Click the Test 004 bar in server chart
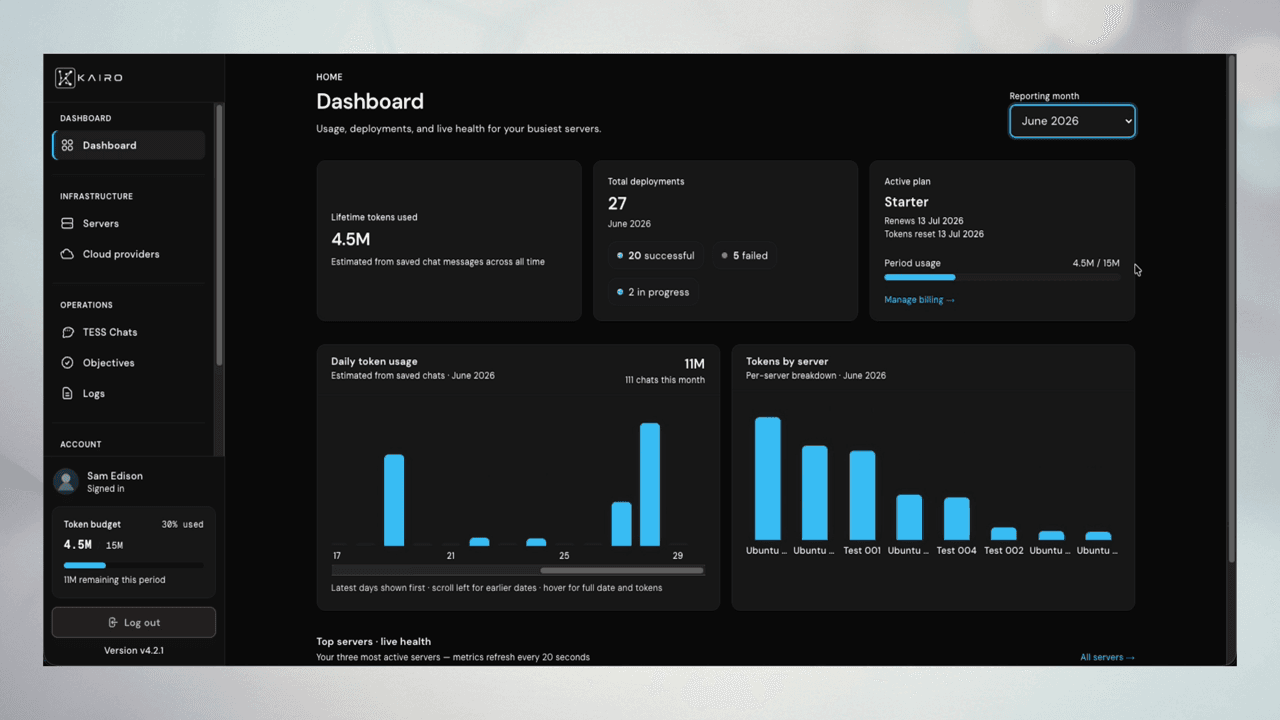This screenshot has width=1280, height=720. click(957, 519)
